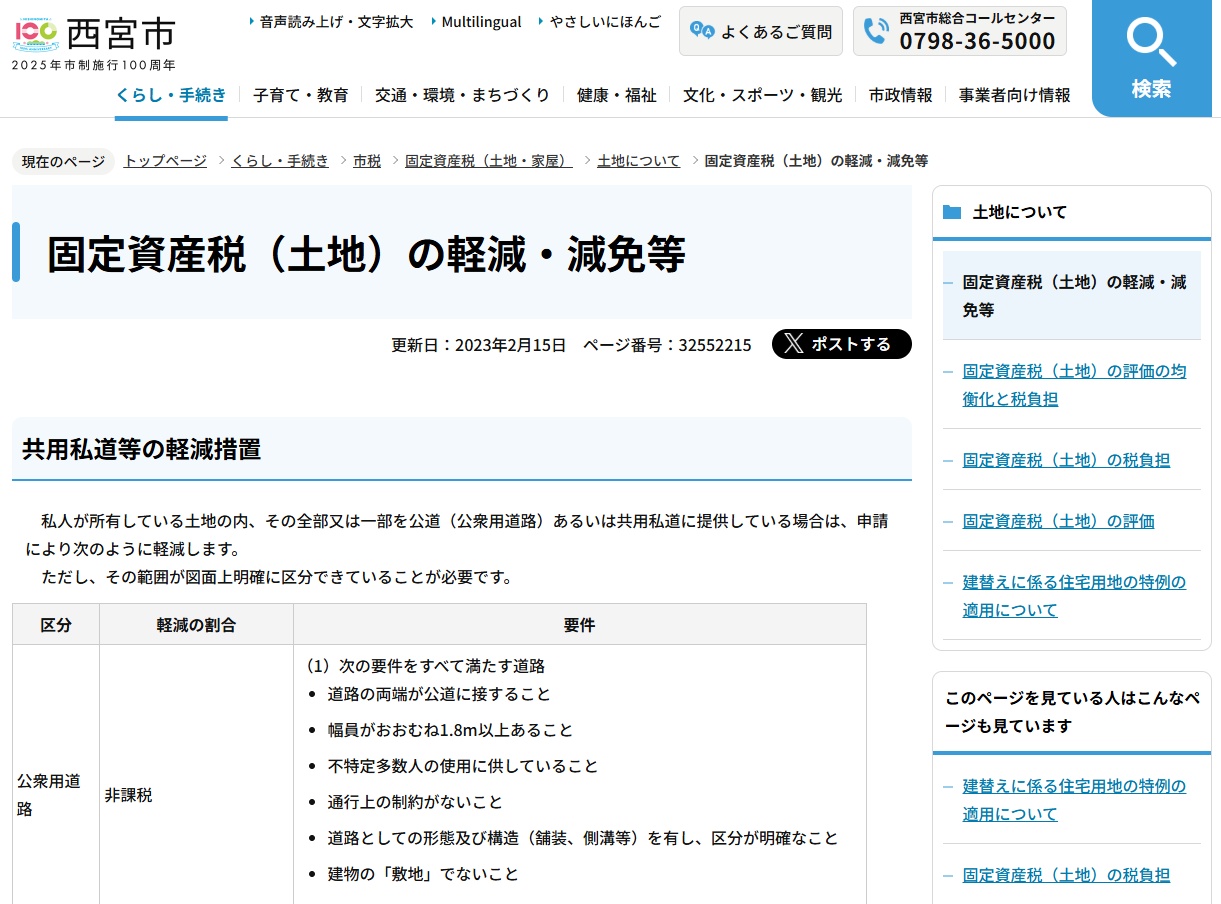Share page with X ポストする button
This screenshot has height=904, width=1221.
[841, 344]
